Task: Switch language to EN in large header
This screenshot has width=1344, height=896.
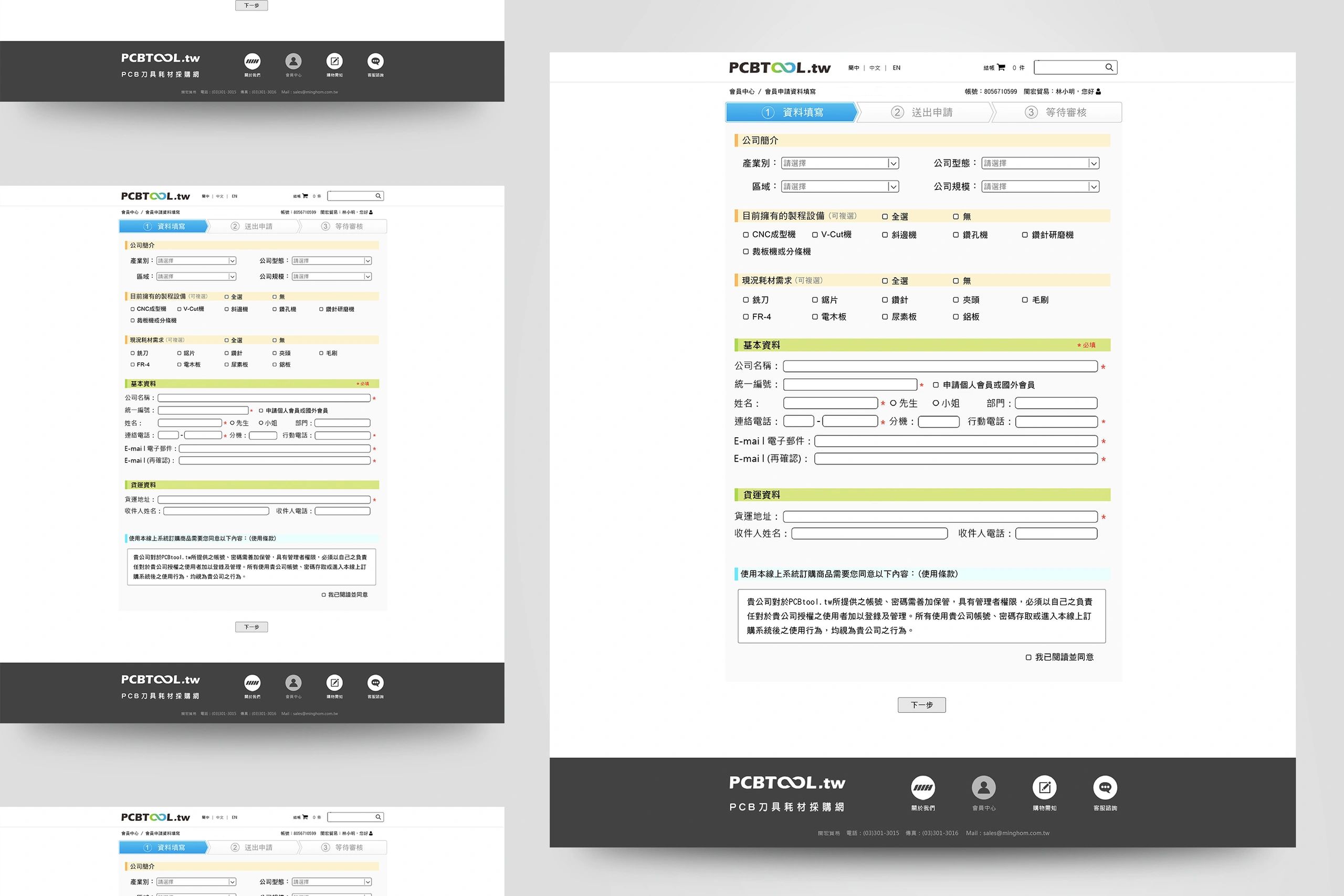Action: point(897,68)
